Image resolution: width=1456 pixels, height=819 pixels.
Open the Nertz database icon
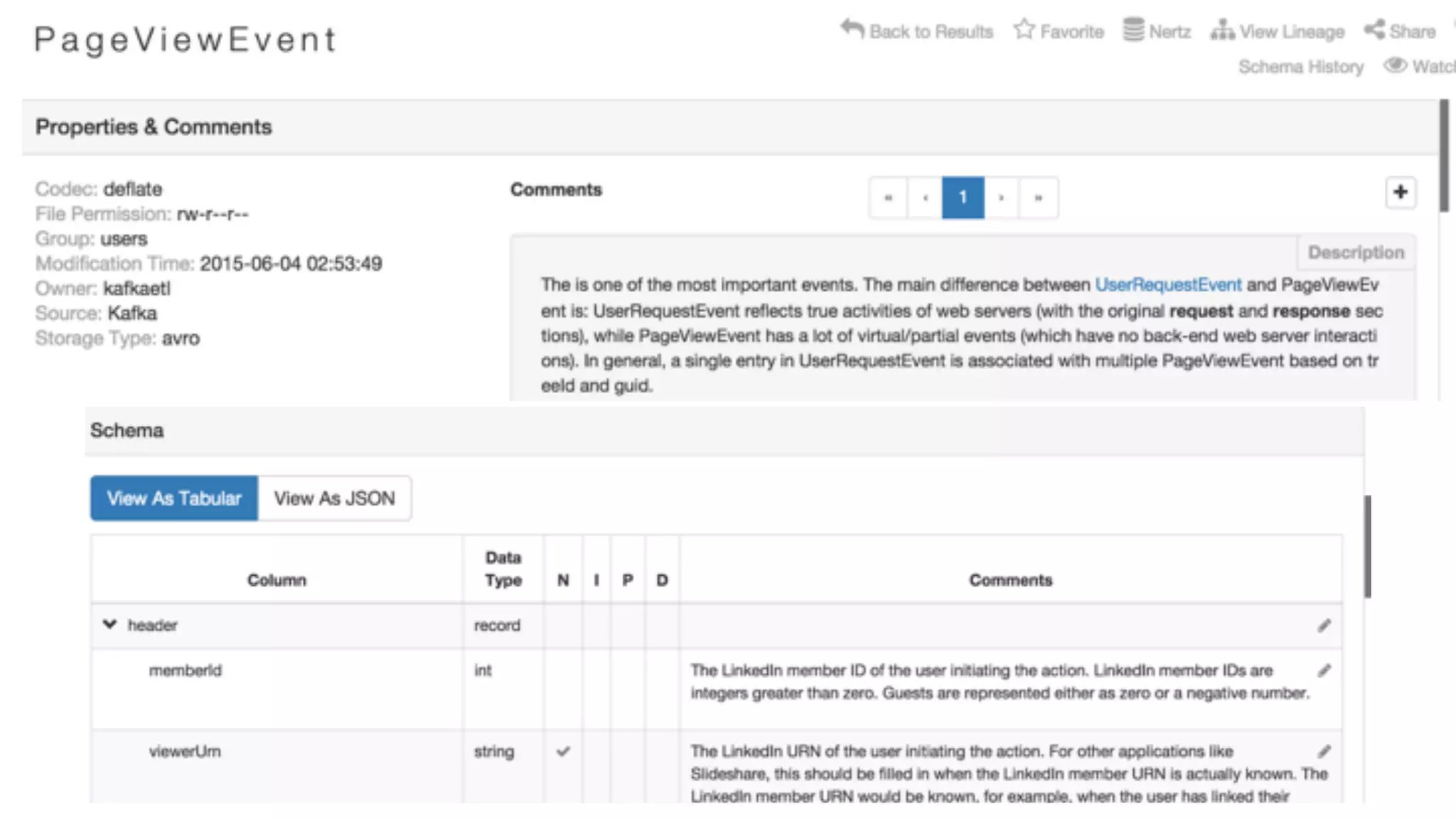point(1133,30)
